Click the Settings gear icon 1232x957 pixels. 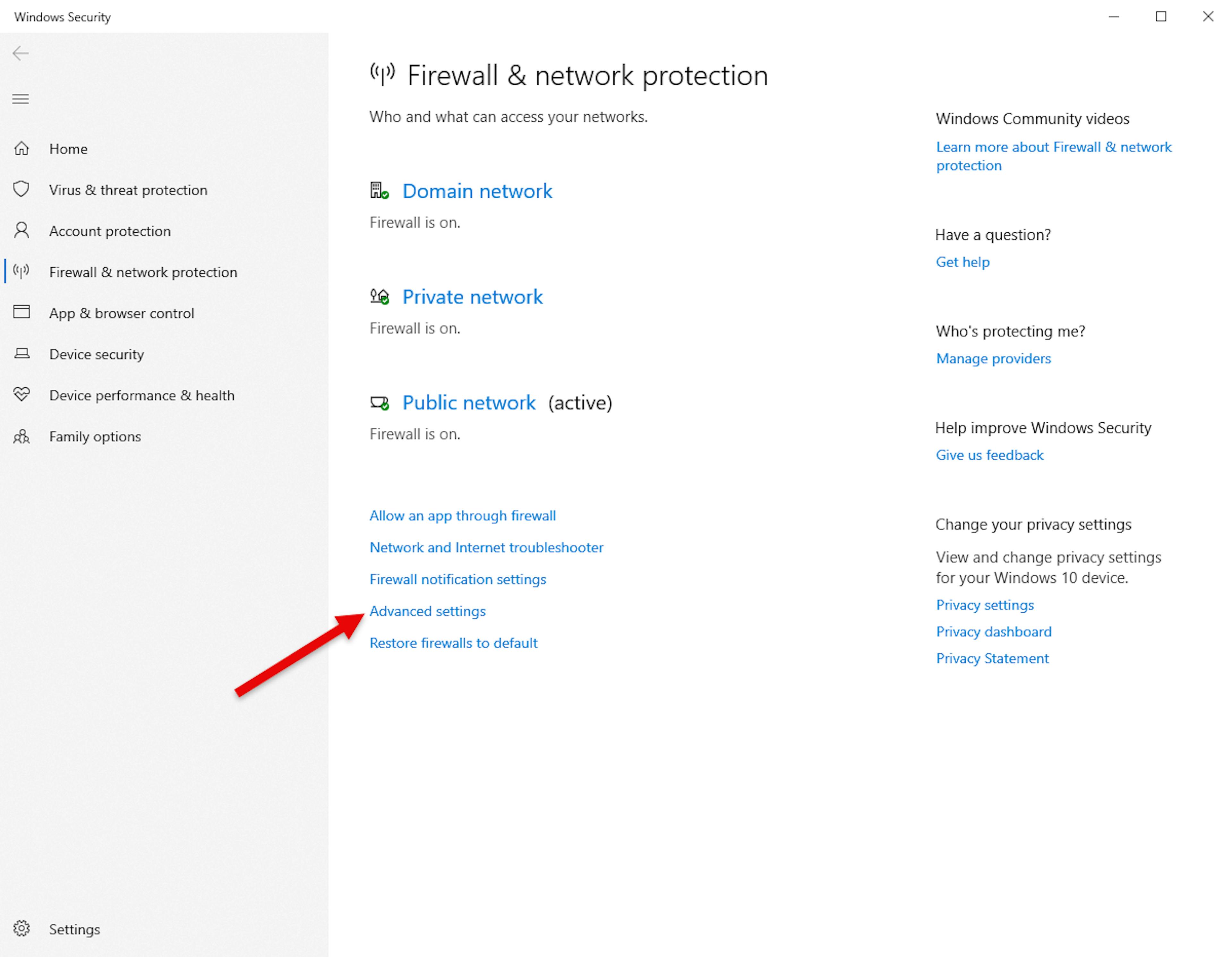[21, 928]
